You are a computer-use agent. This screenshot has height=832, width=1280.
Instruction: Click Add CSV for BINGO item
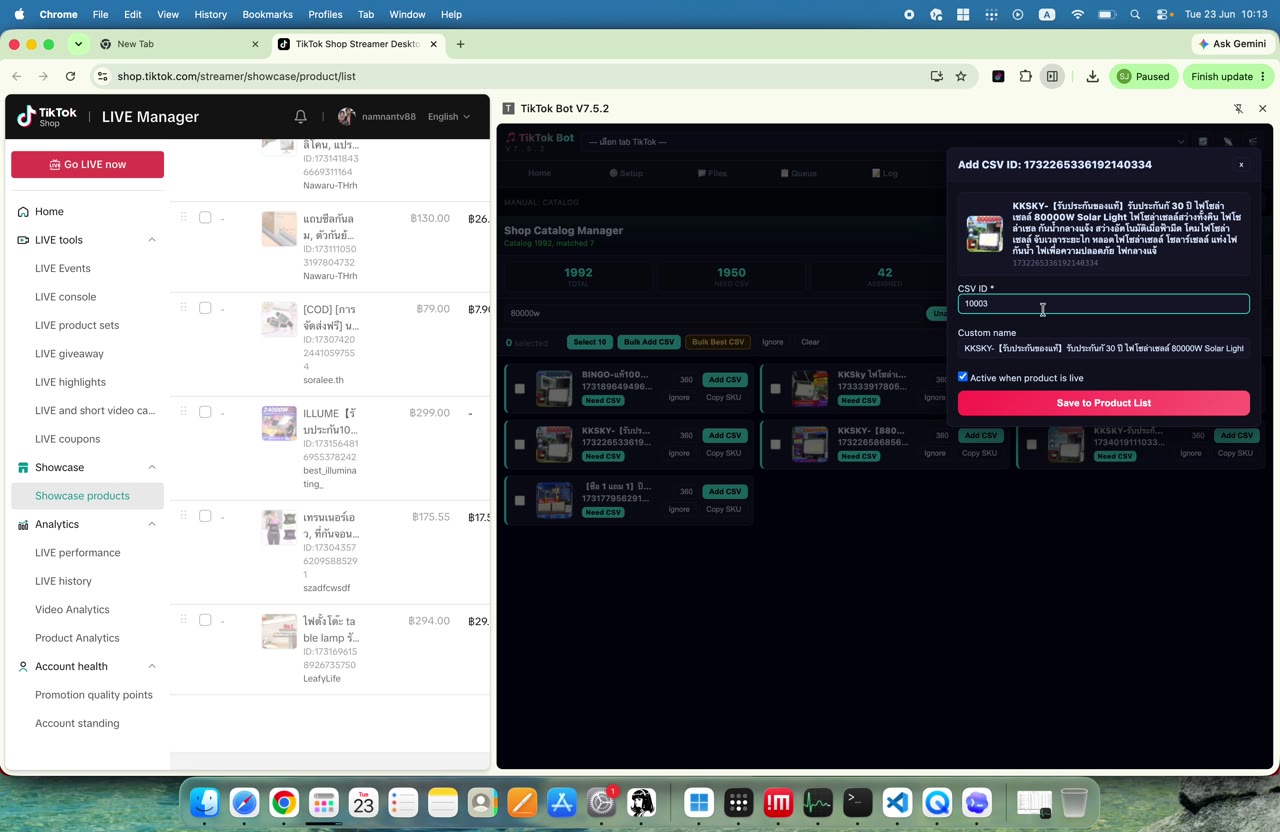coord(724,380)
